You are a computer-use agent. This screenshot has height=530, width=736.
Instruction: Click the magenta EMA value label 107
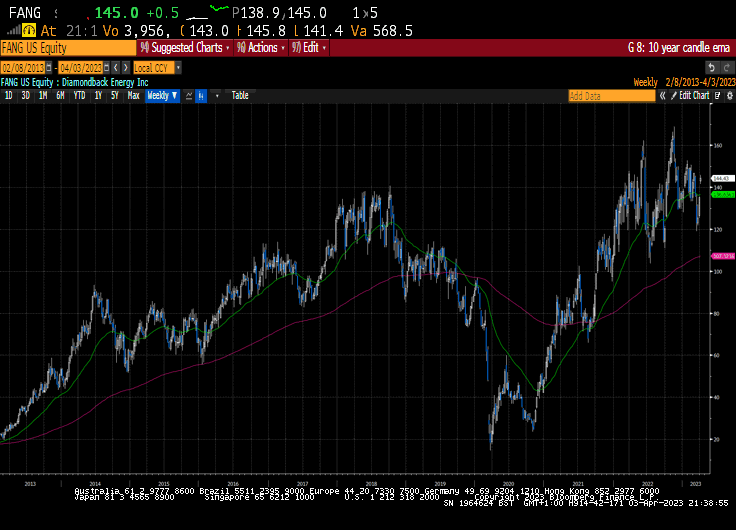[723, 256]
